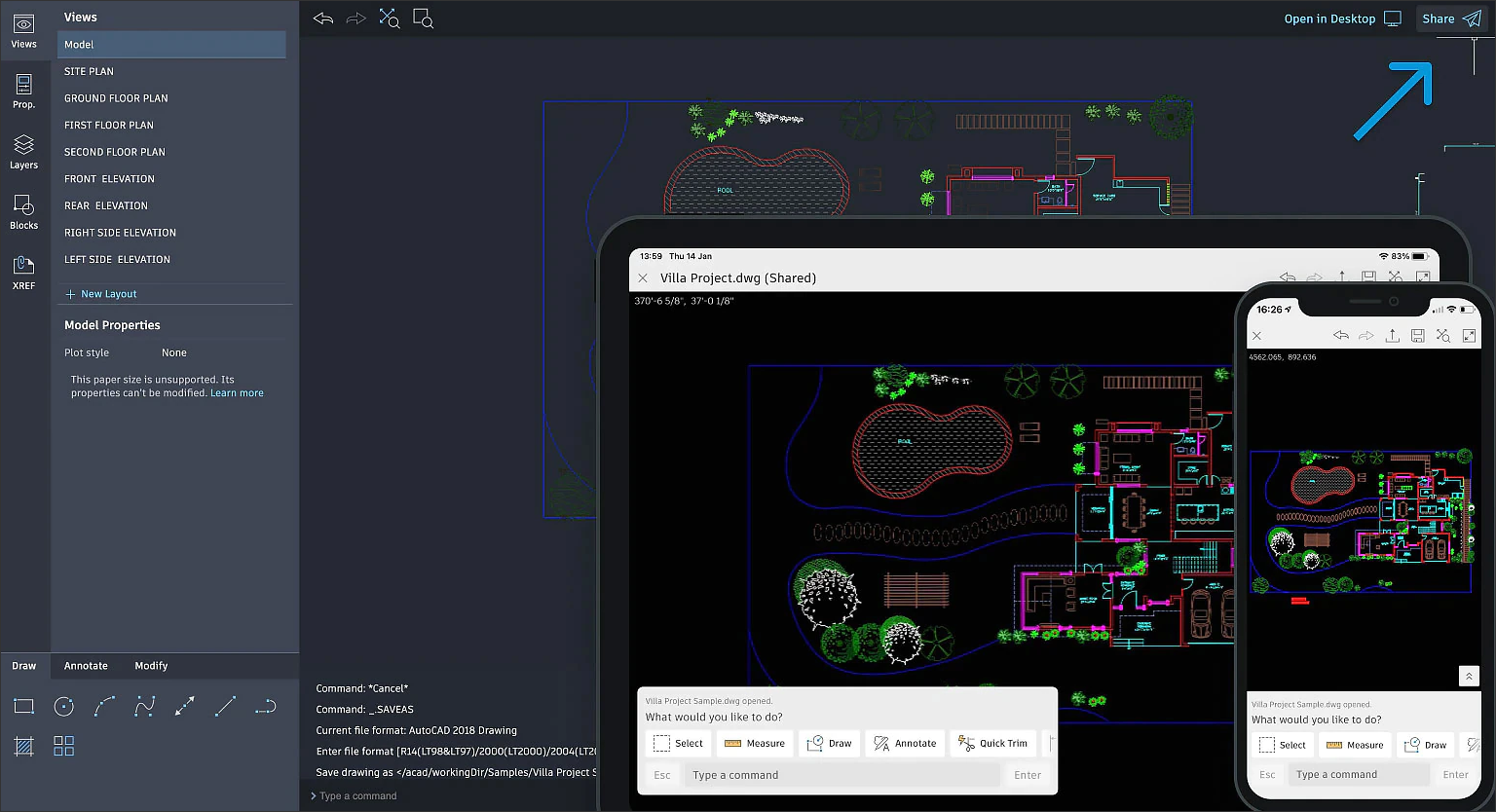Open the Layers panel icon
Viewport: 1496px width, 812px height.
(x=23, y=152)
